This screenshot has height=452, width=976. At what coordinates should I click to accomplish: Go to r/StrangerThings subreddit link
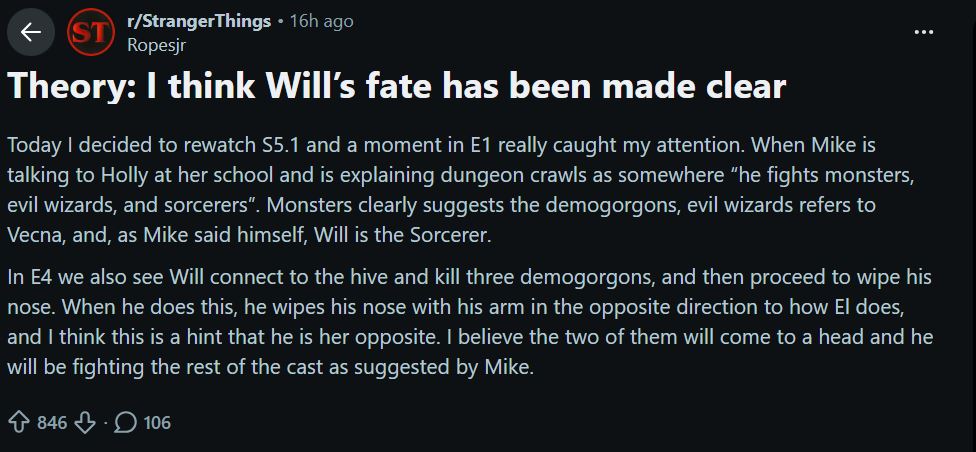[199, 21]
